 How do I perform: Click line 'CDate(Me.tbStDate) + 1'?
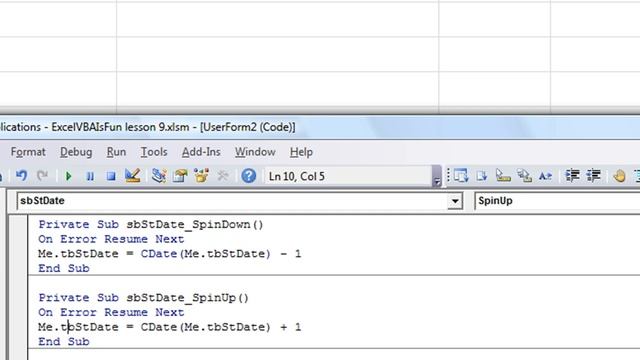click(x=221, y=327)
